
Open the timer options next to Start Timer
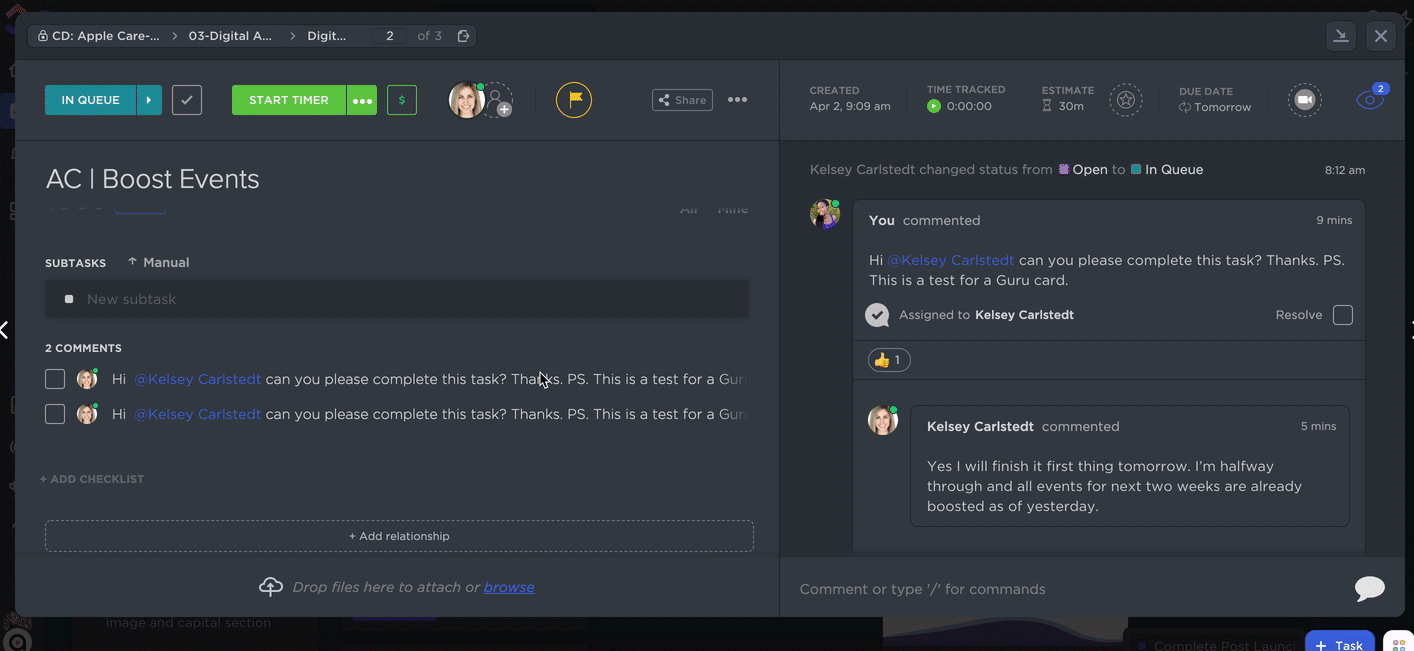pyautogui.click(x=362, y=100)
